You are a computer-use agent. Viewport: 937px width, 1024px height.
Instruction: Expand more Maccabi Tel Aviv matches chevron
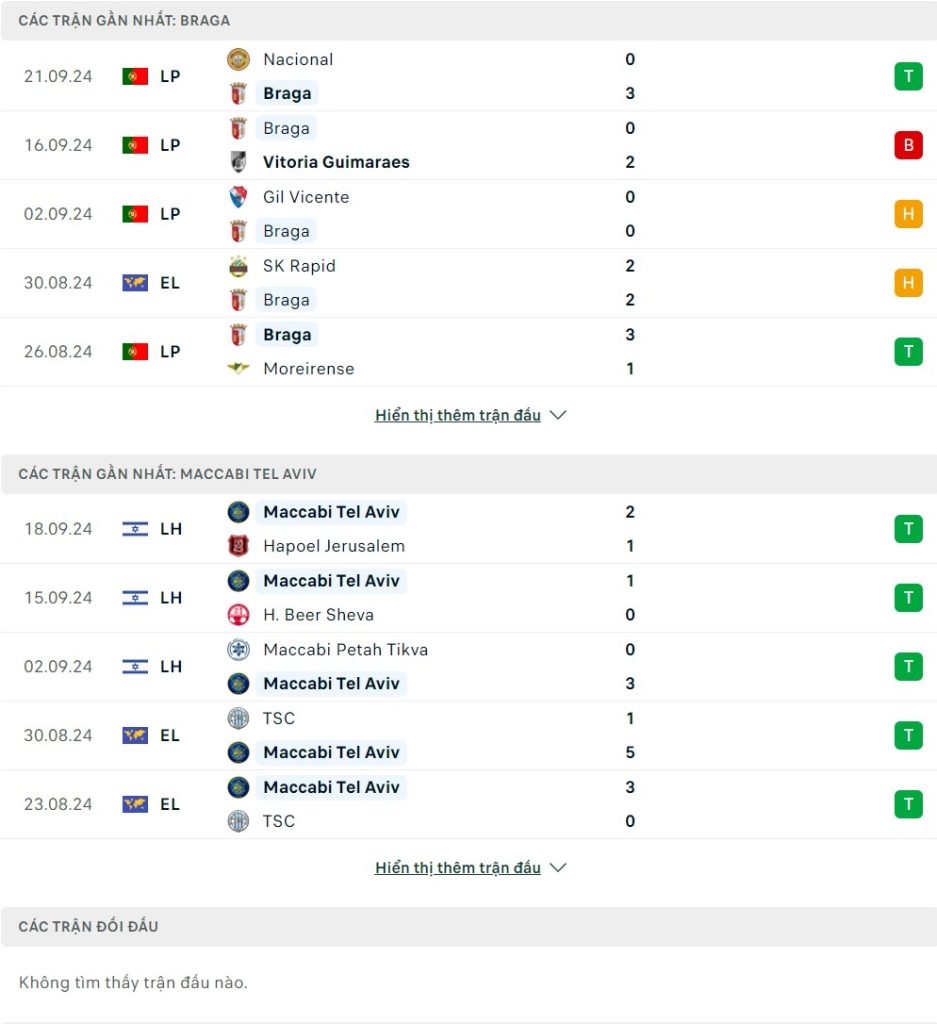point(558,868)
